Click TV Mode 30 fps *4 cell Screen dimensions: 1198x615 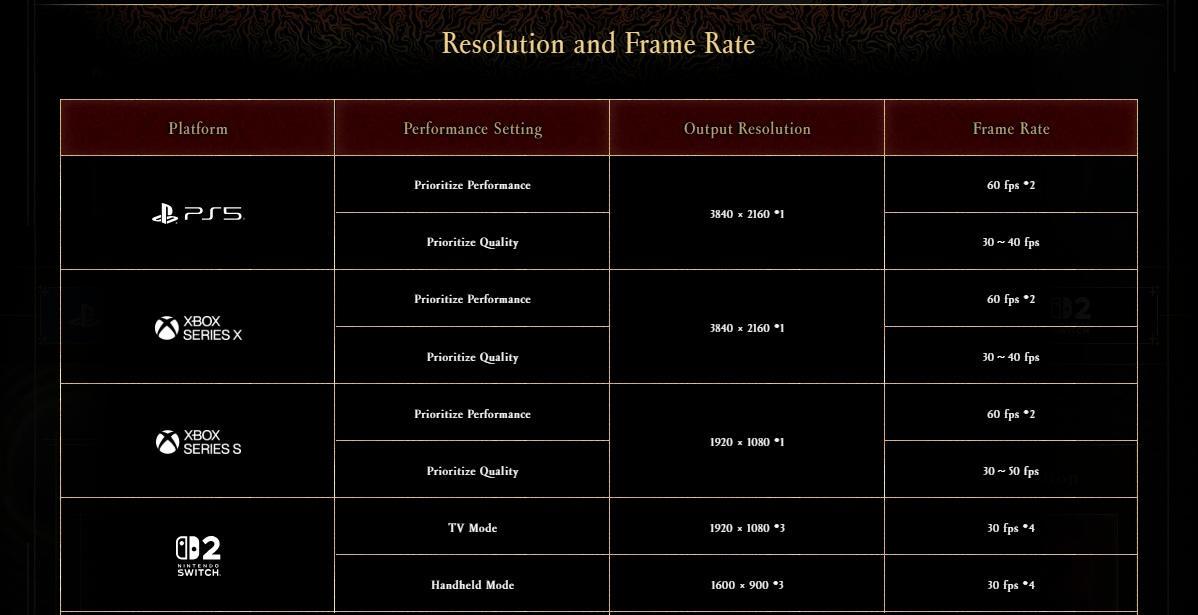pyautogui.click(x=1011, y=527)
